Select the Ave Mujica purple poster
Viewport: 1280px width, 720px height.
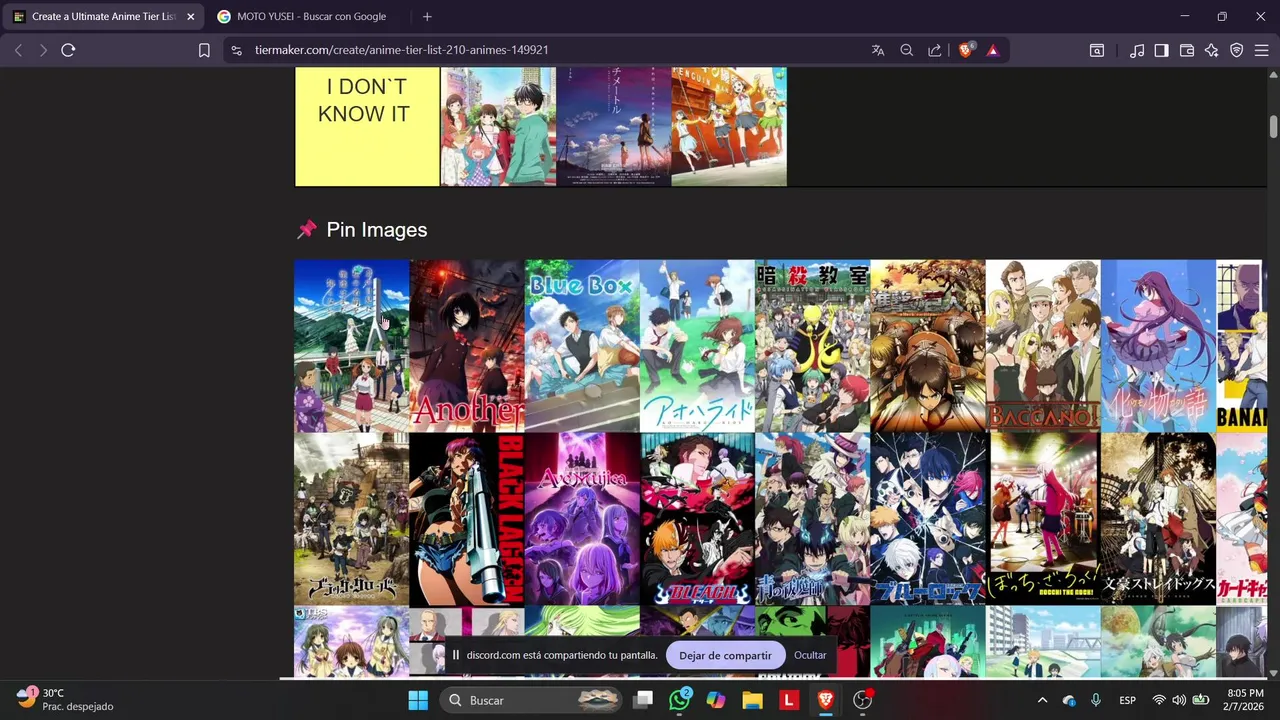pos(582,519)
